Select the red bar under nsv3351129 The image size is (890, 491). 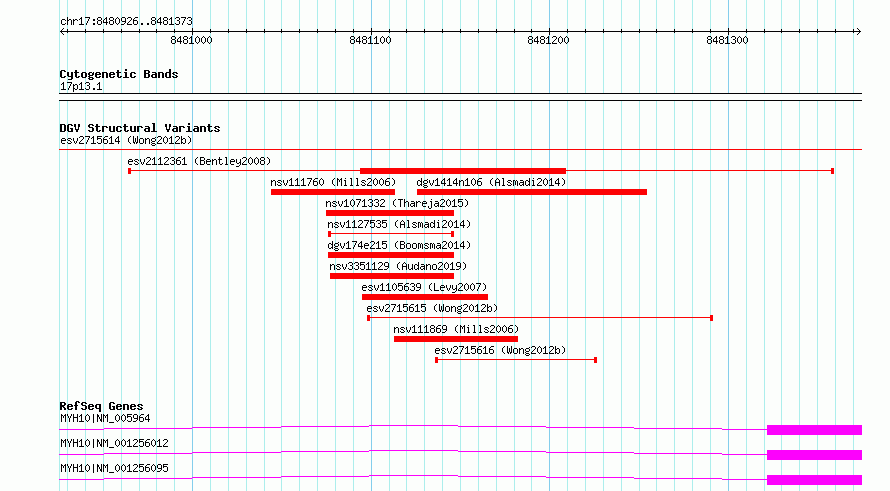tap(392, 276)
